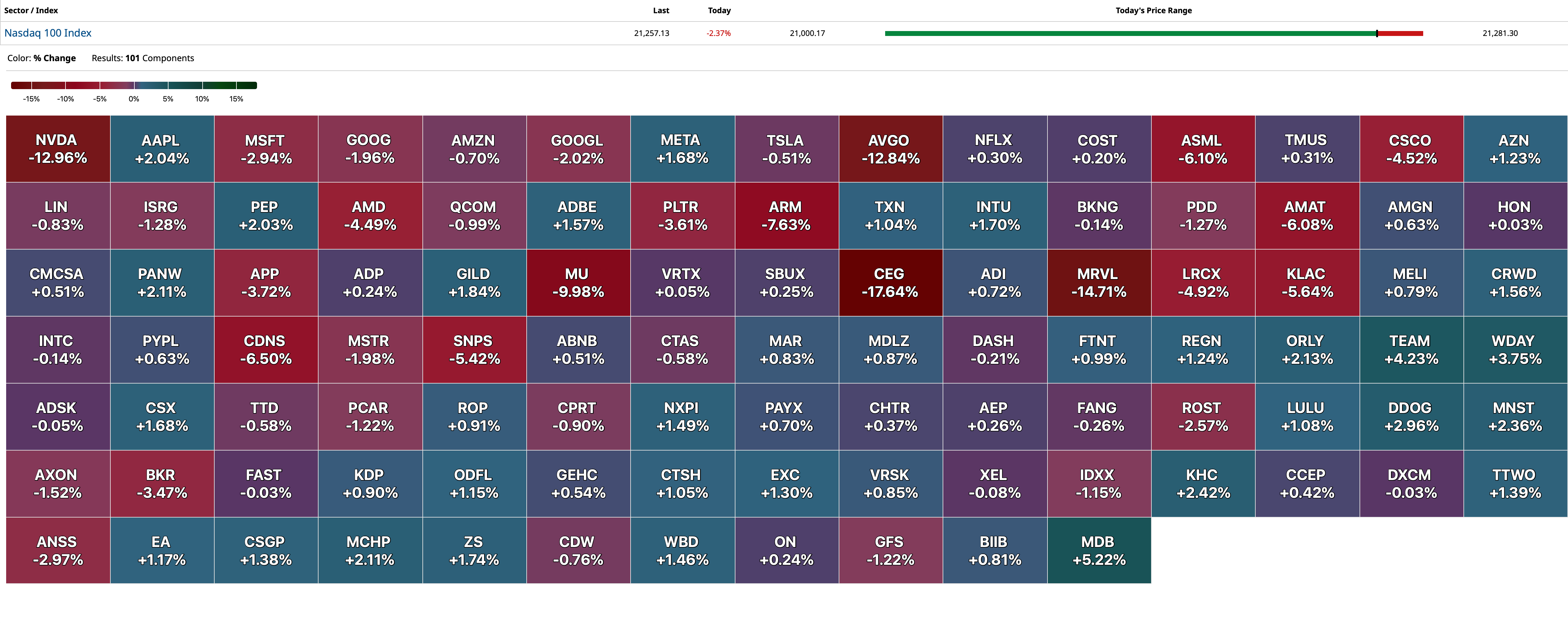Select the TTWO heatmap tile
The height and width of the screenshot is (630, 1568).
pos(1515,484)
